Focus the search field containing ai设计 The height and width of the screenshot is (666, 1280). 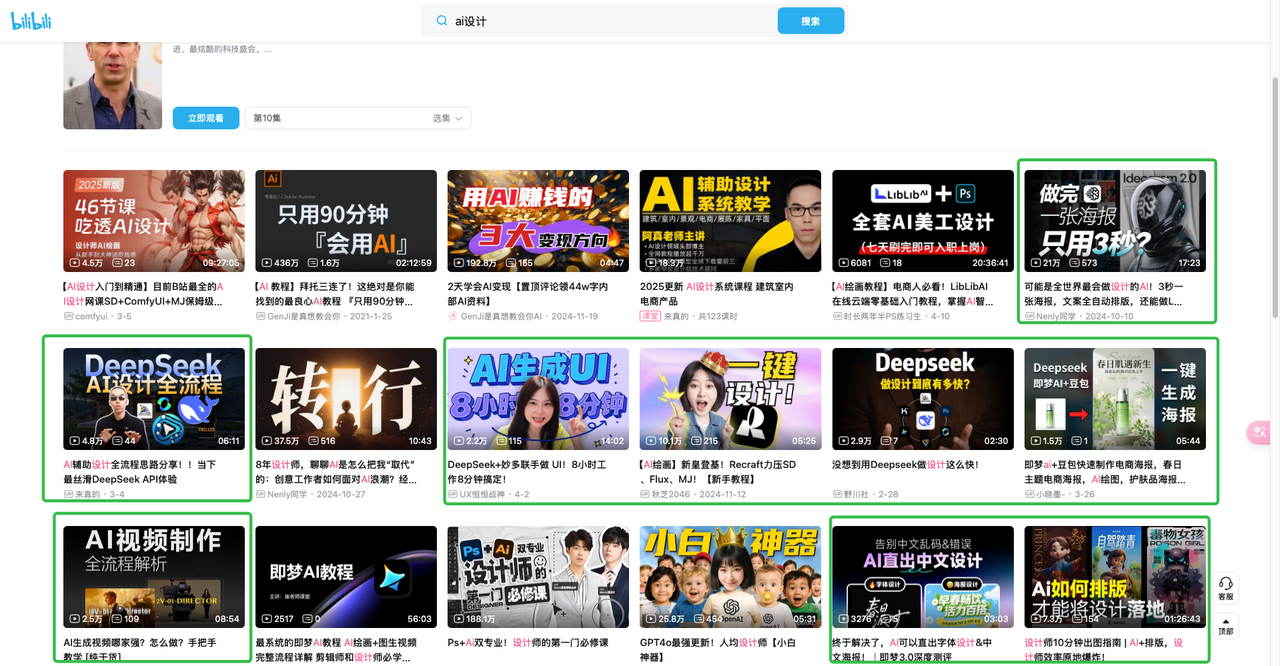coord(612,20)
